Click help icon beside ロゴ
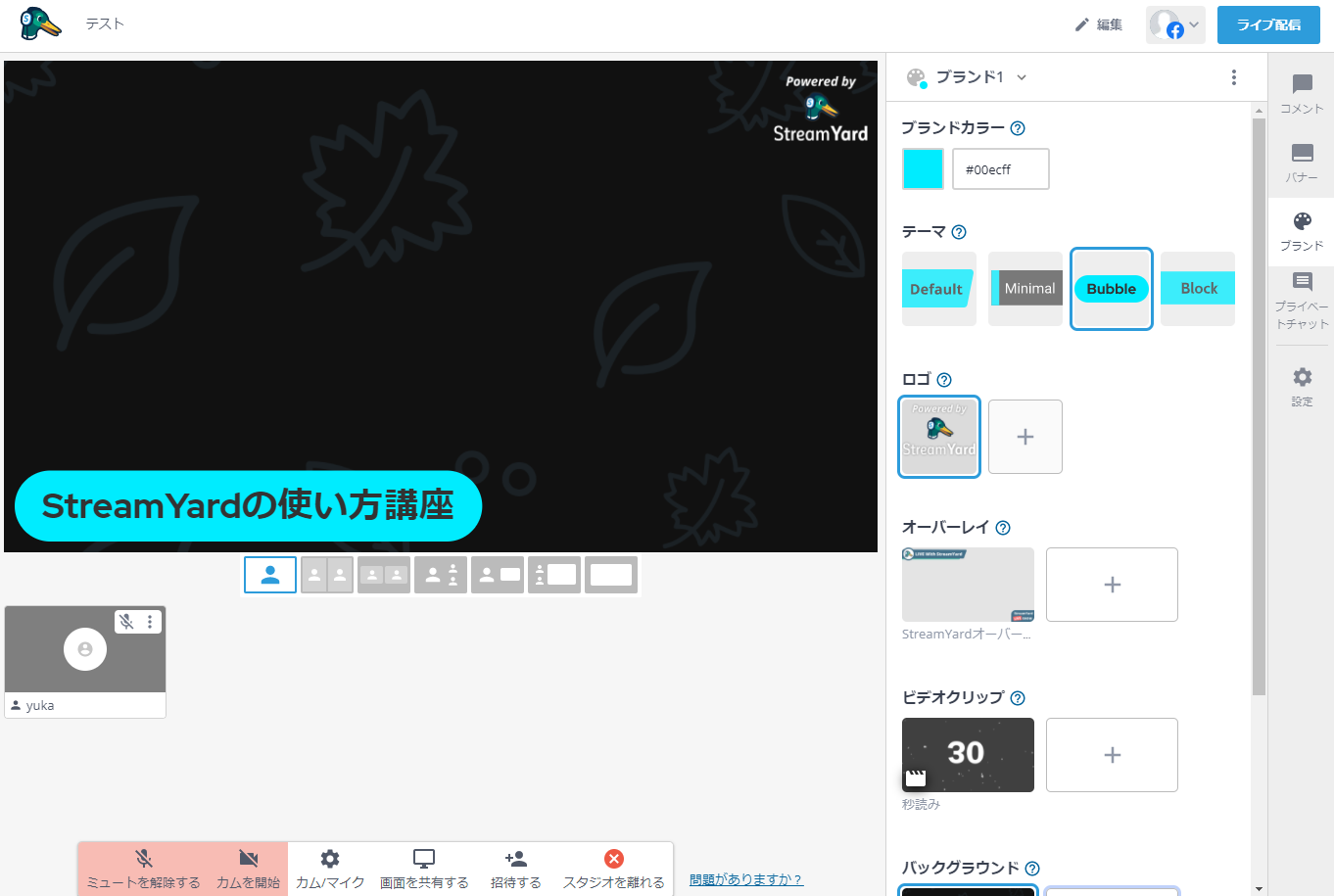Viewport: 1334px width, 896px height. pyautogui.click(x=944, y=380)
